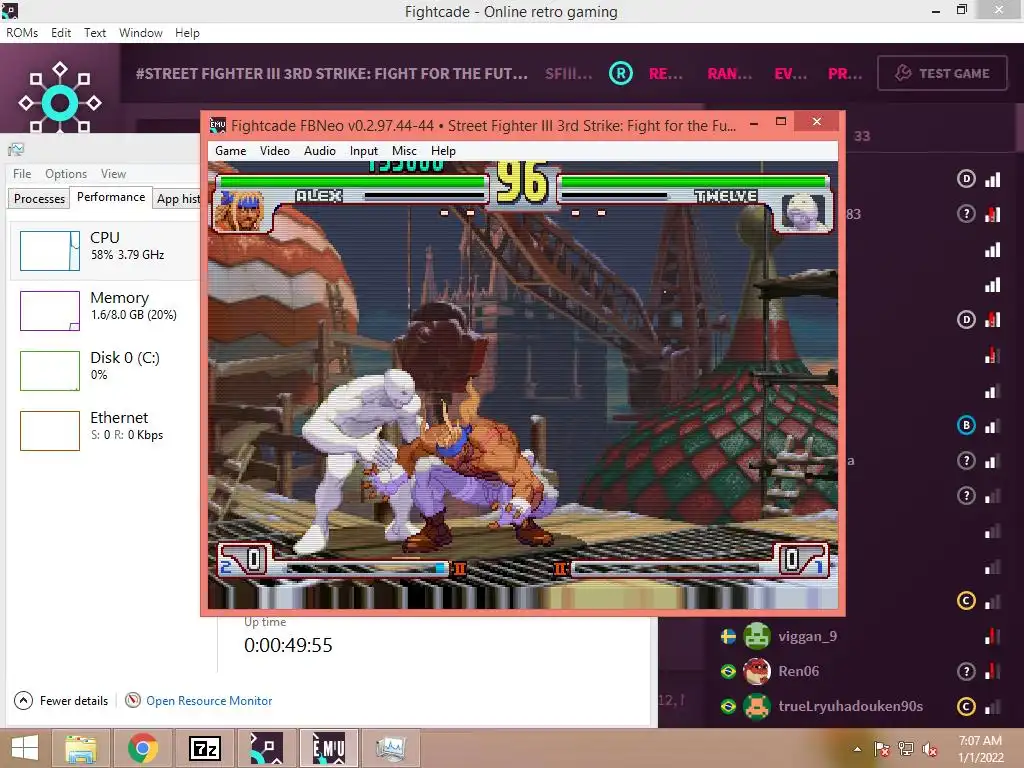Open the Video menu in FBNeo emulator
Image resolution: width=1024 pixels, height=768 pixels.
pyautogui.click(x=274, y=151)
